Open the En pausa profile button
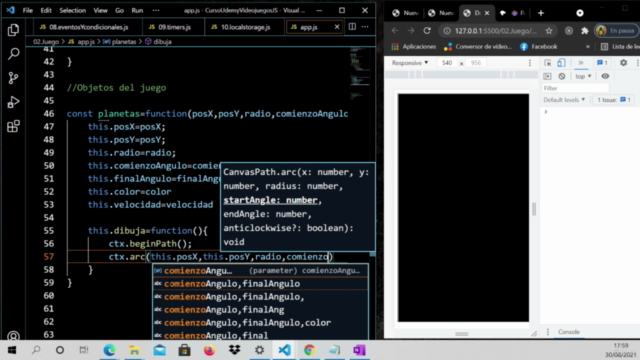640x360 pixels. (616, 31)
